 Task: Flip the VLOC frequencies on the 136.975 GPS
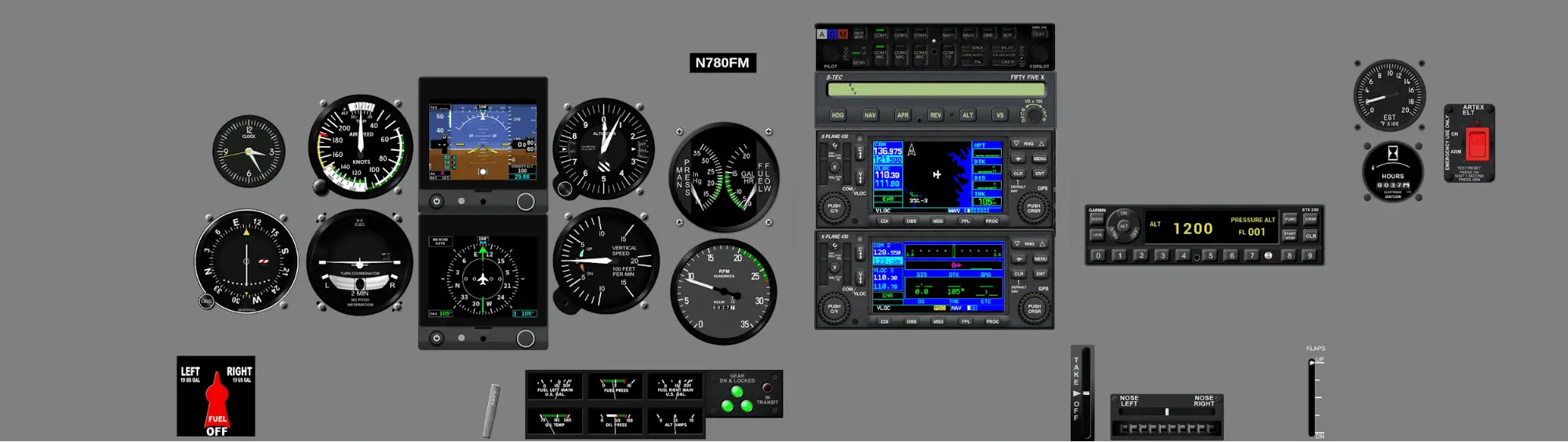click(x=860, y=177)
